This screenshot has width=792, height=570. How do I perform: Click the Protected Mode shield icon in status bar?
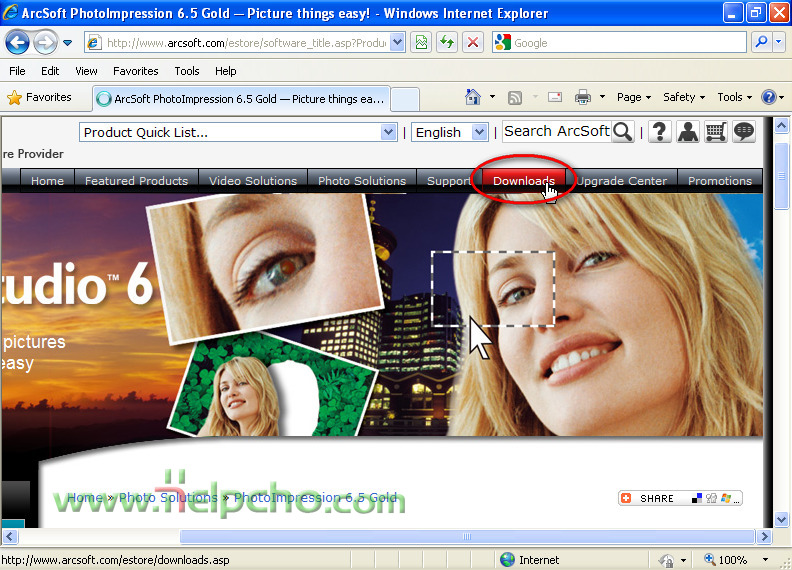point(666,560)
